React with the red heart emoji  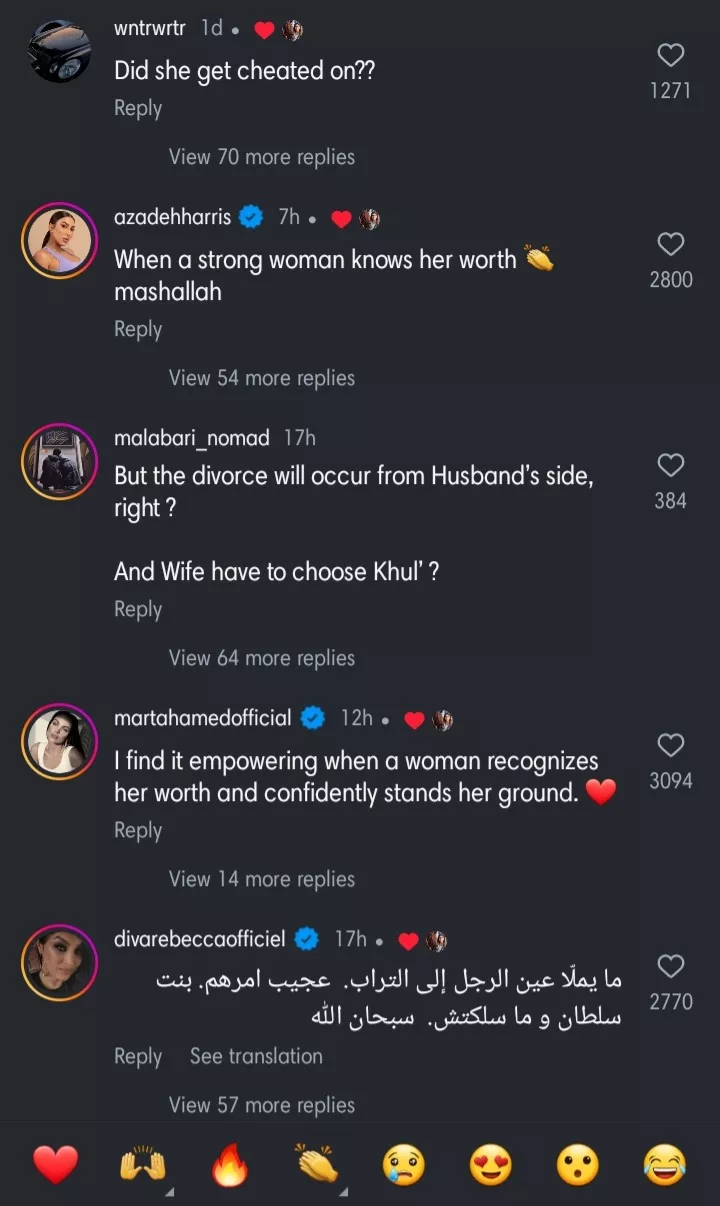55,1165
